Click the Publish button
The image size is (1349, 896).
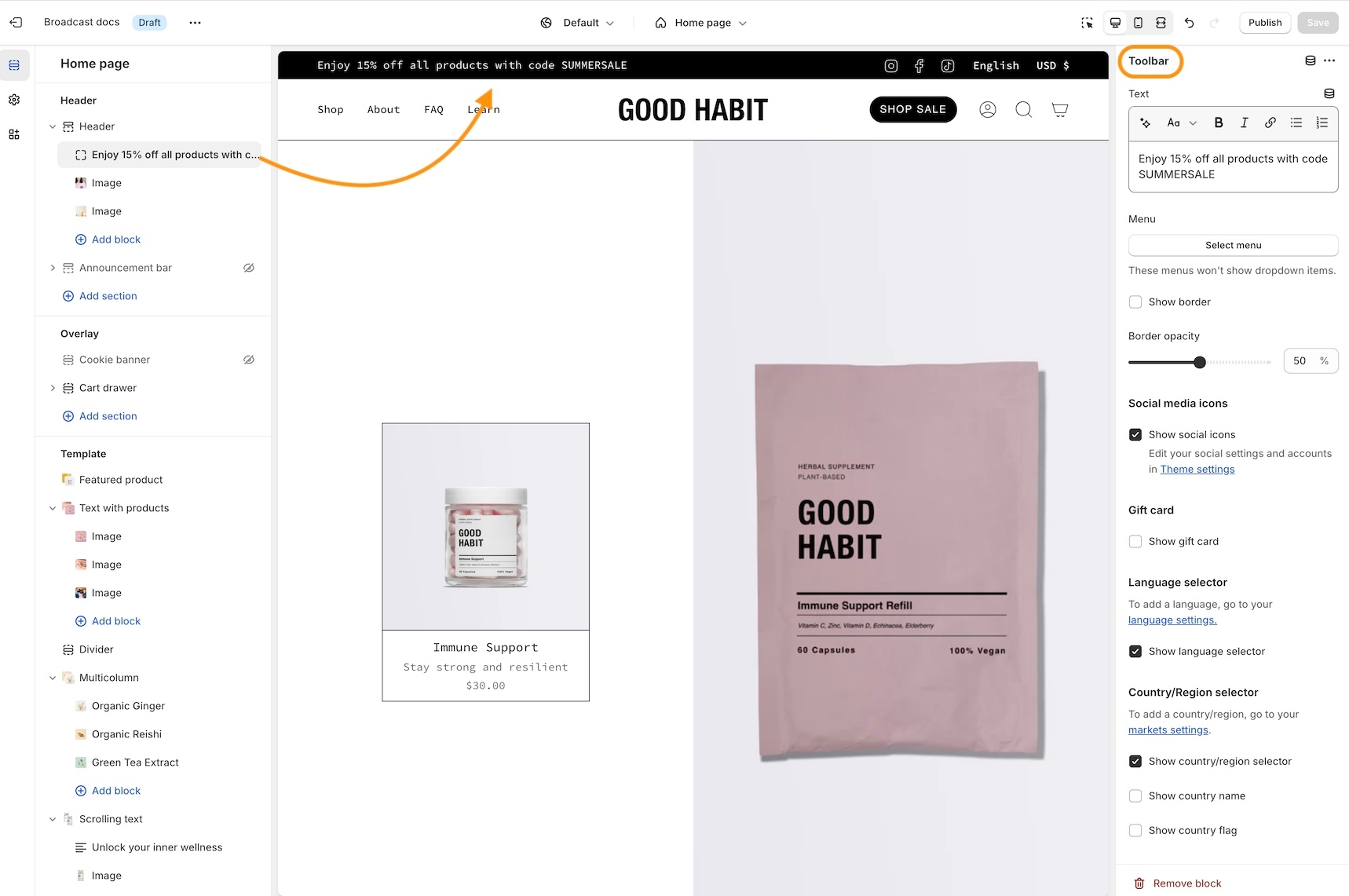(x=1264, y=23)
